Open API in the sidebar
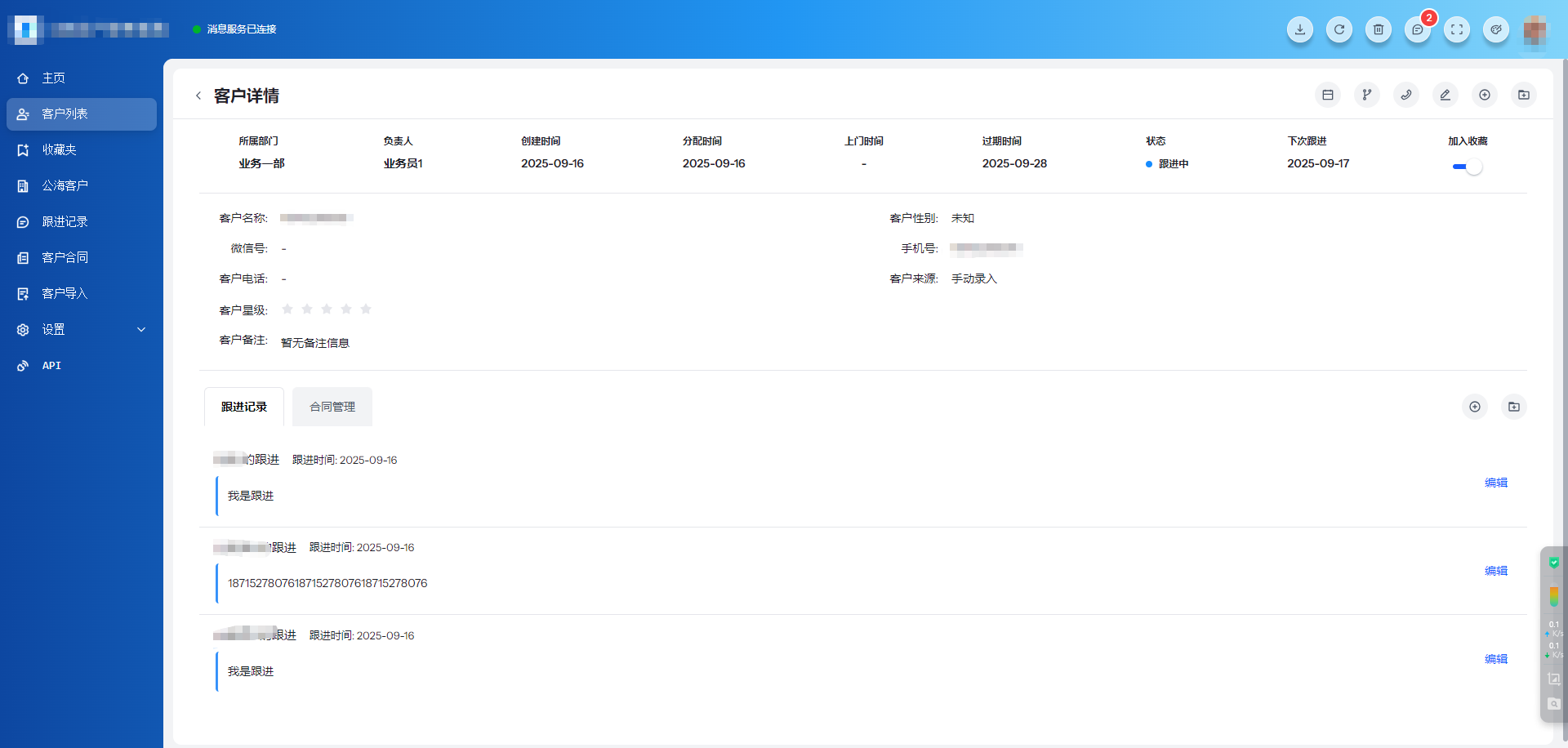 coord(82,366)
